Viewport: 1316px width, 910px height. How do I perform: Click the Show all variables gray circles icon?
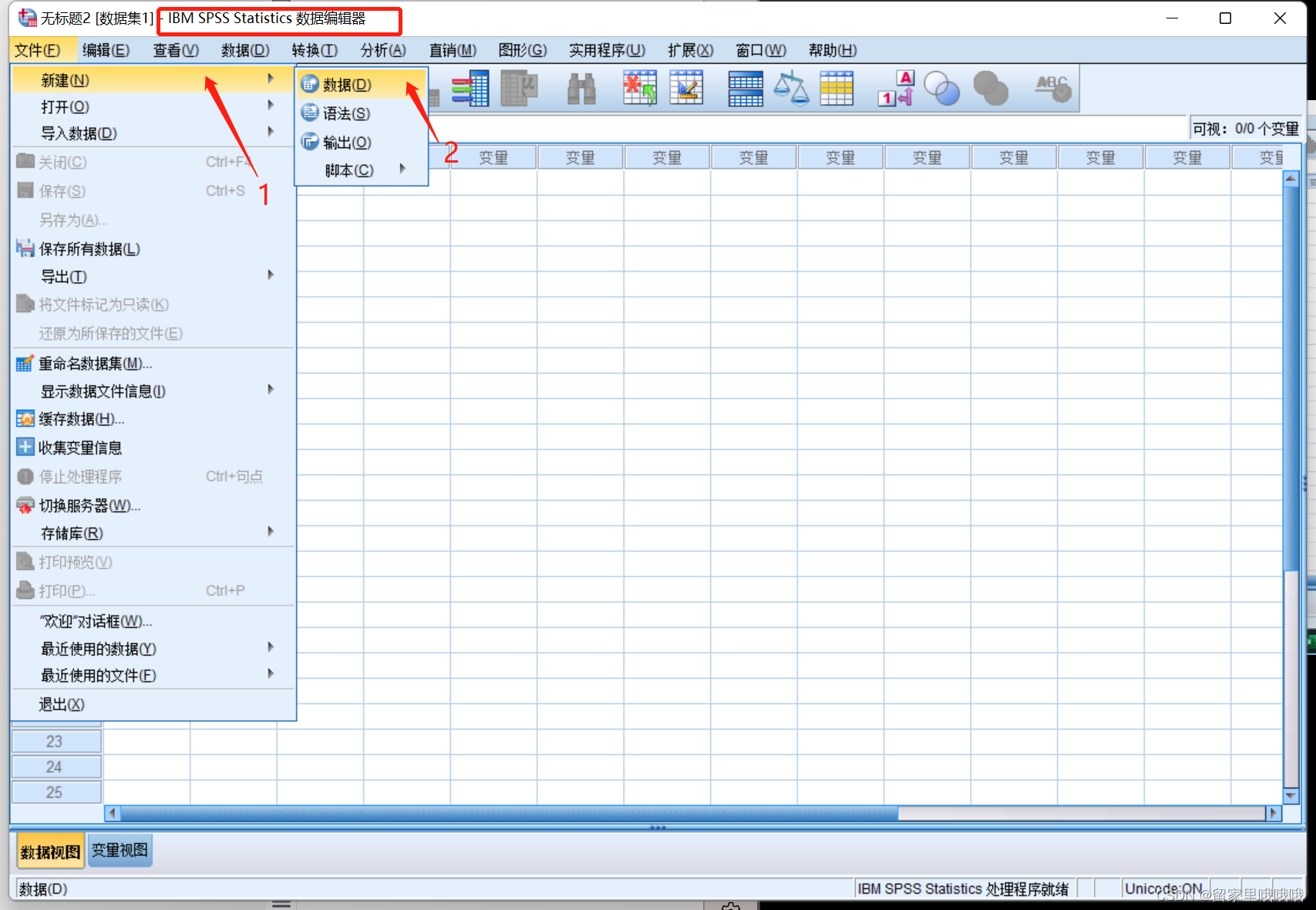pyautogui.click(x=991, y=89)
